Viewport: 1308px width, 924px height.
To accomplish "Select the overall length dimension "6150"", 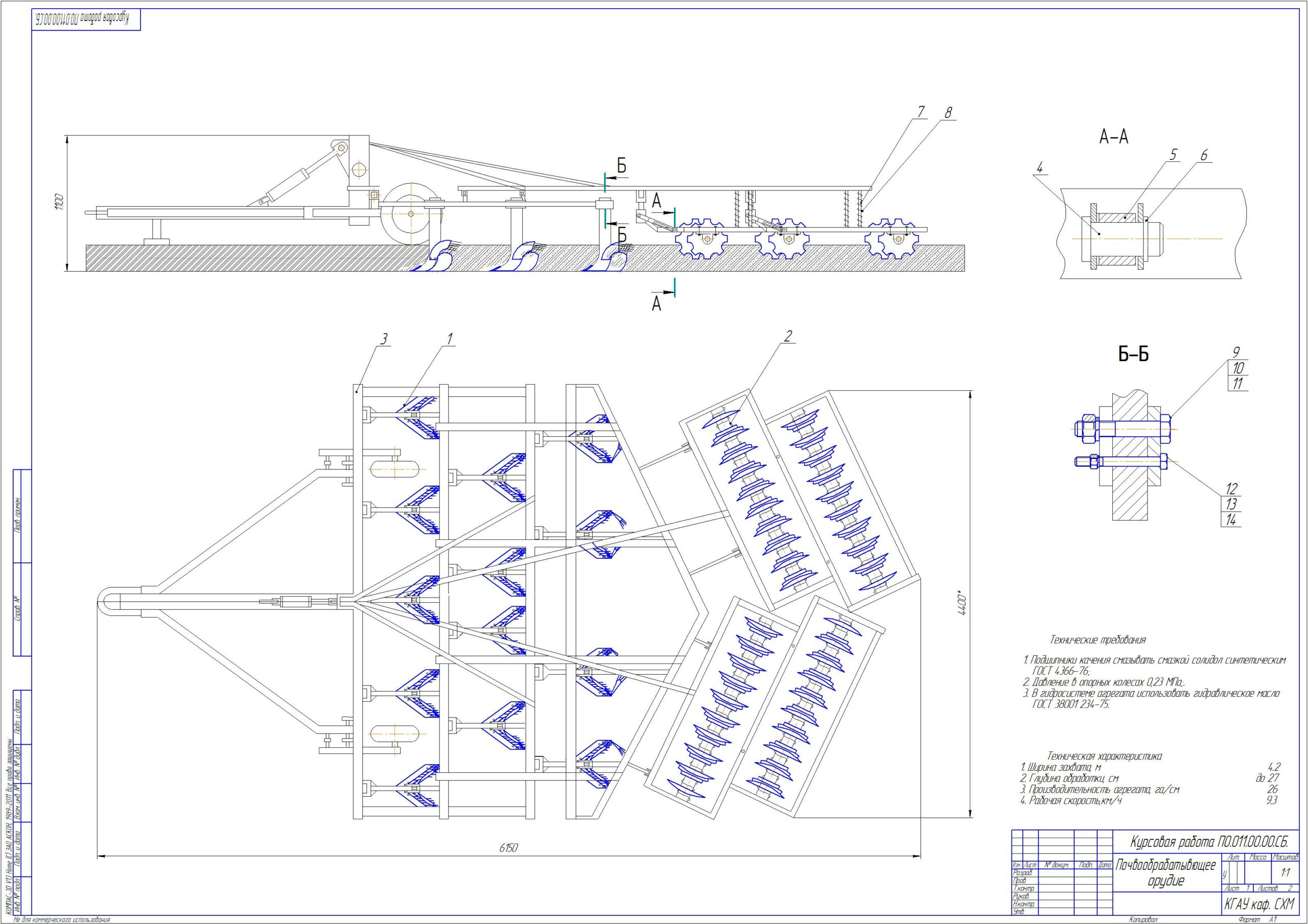I will 509,848.
